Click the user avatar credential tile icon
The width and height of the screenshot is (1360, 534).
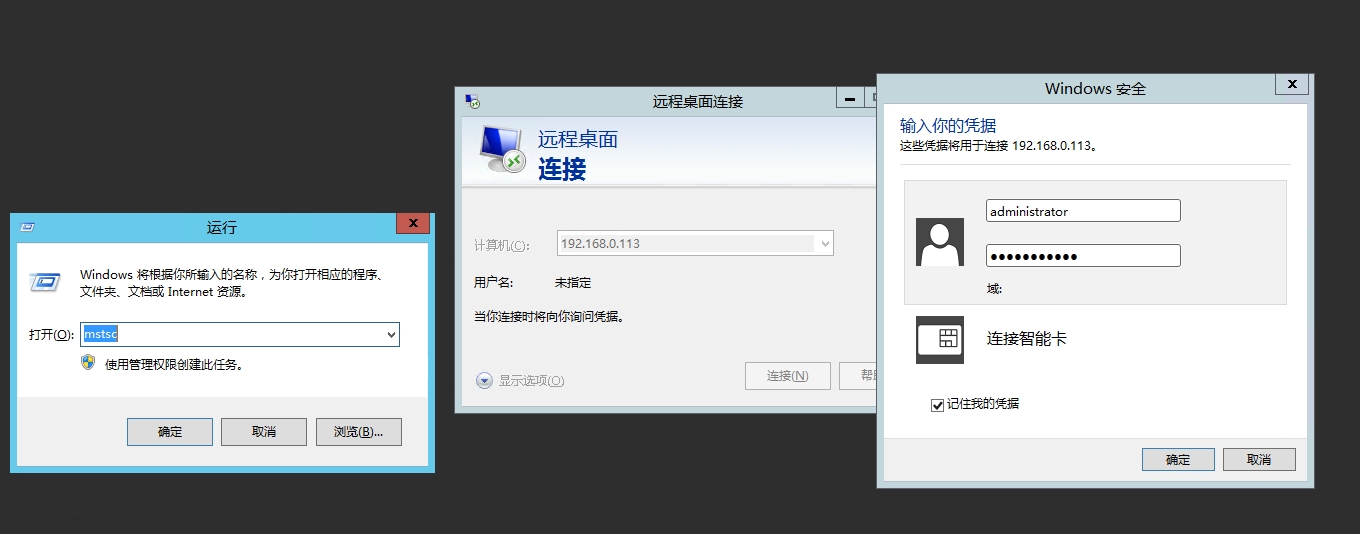940,242
